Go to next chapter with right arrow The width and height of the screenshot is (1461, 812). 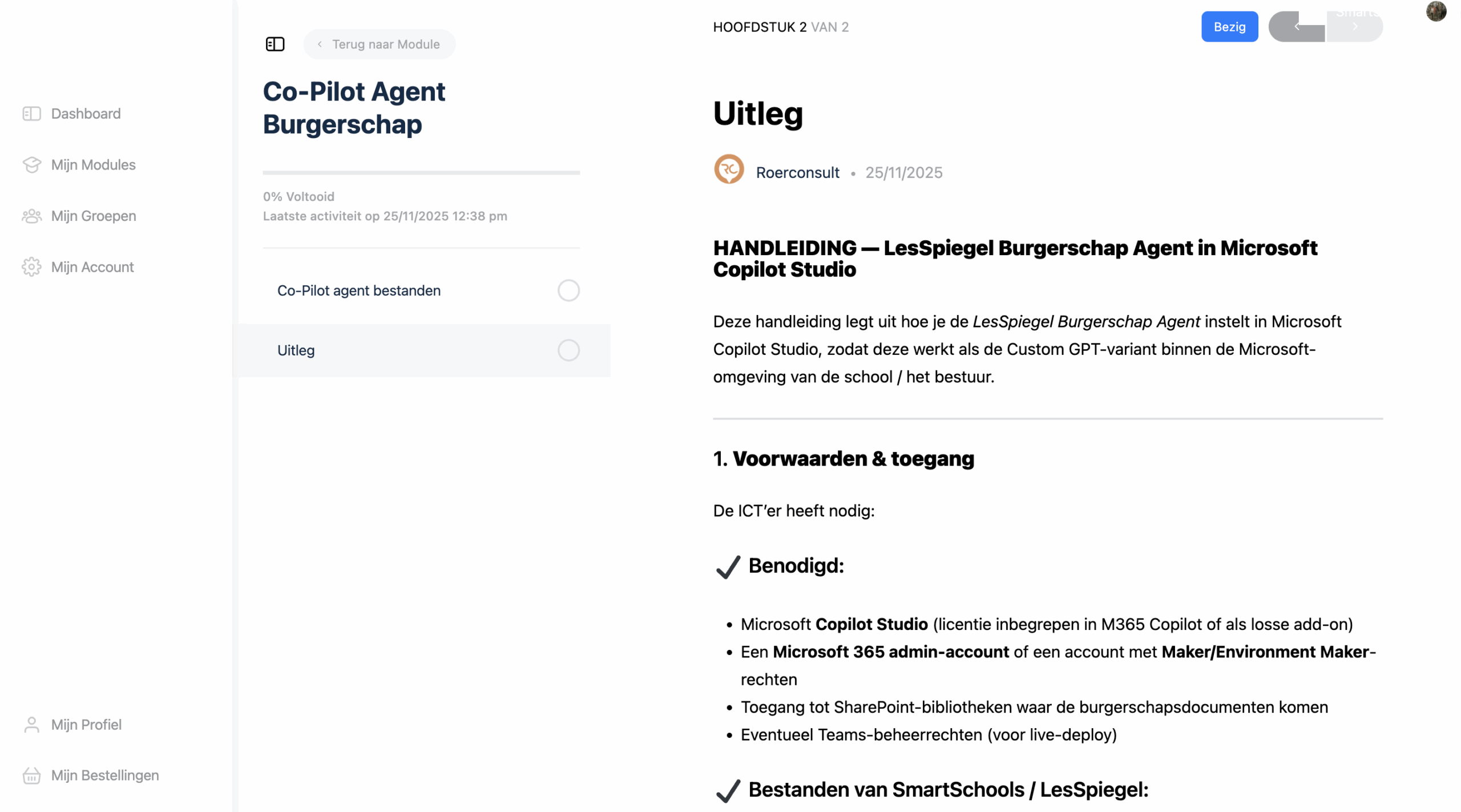coord(1355,27)
